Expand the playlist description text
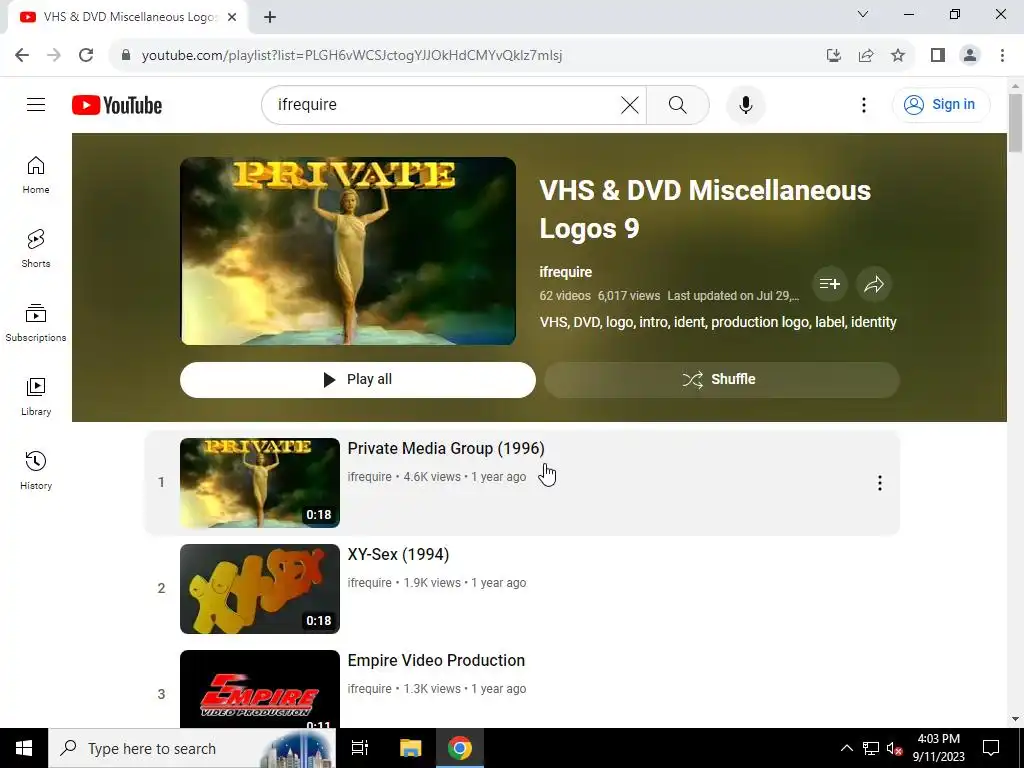 (x=718, y=322)
